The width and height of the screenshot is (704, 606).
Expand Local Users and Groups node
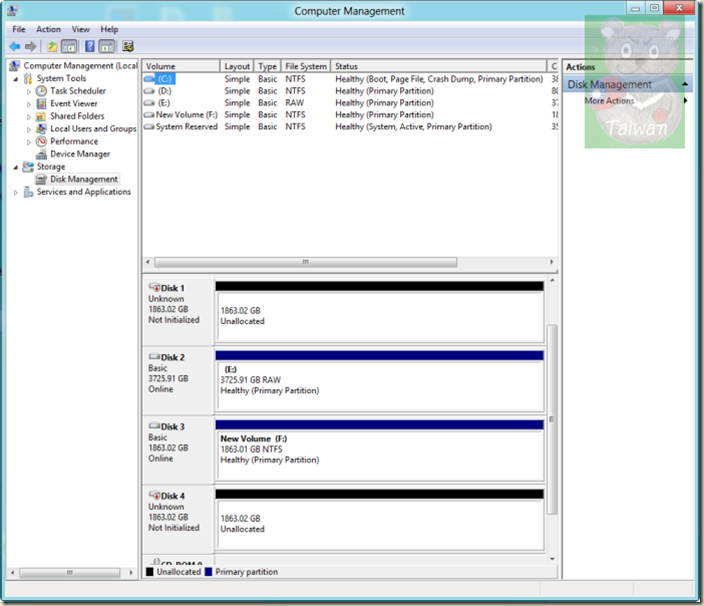[x=29, y=129]
